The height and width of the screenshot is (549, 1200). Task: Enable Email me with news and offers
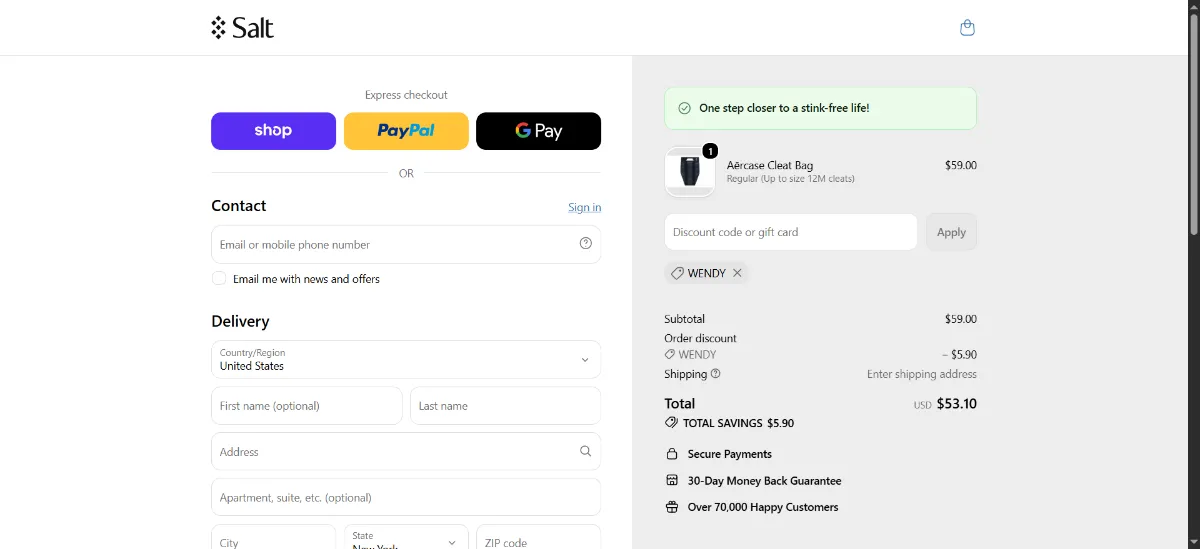coord(219,278)
